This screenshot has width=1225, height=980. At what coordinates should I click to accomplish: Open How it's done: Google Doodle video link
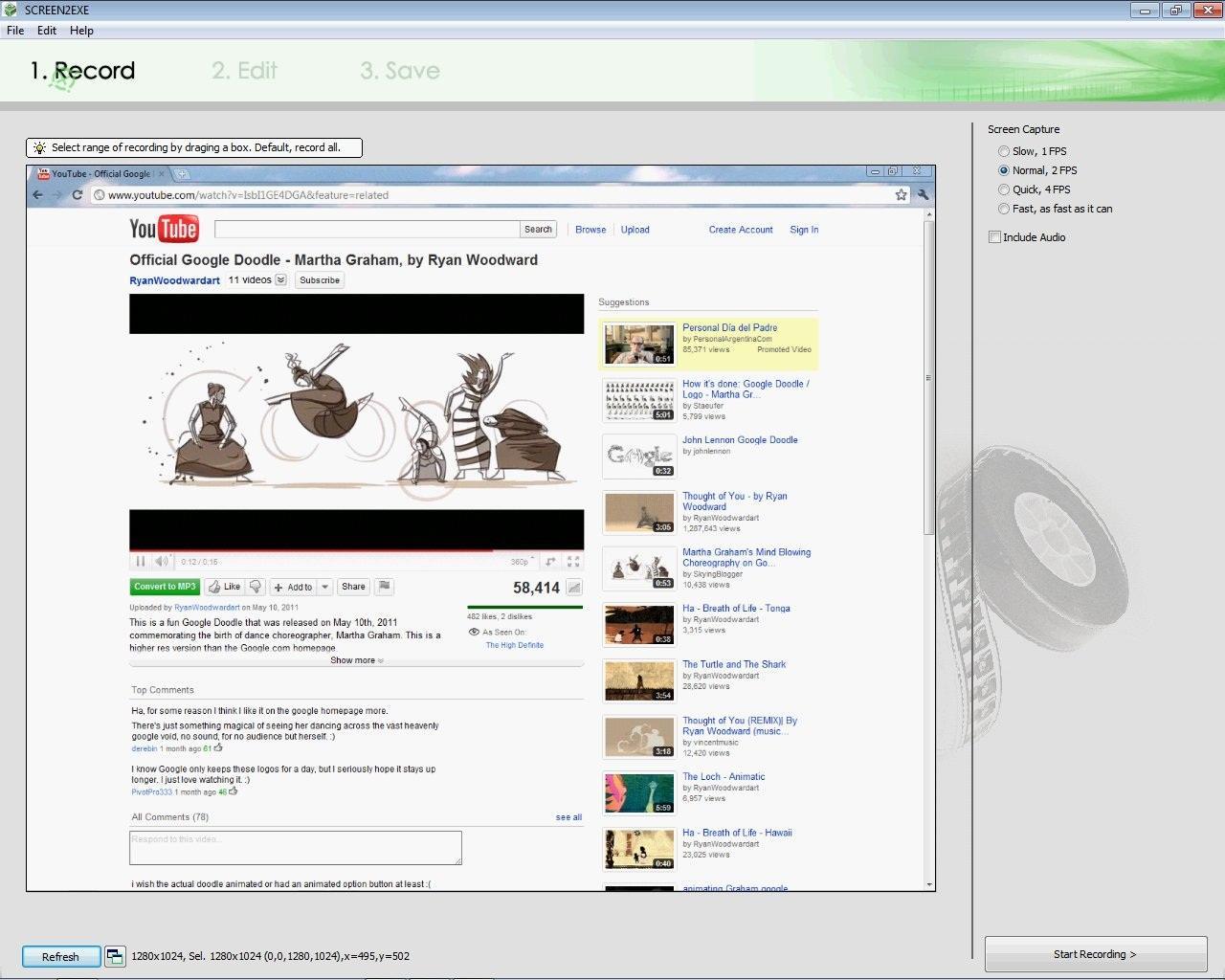746,389
